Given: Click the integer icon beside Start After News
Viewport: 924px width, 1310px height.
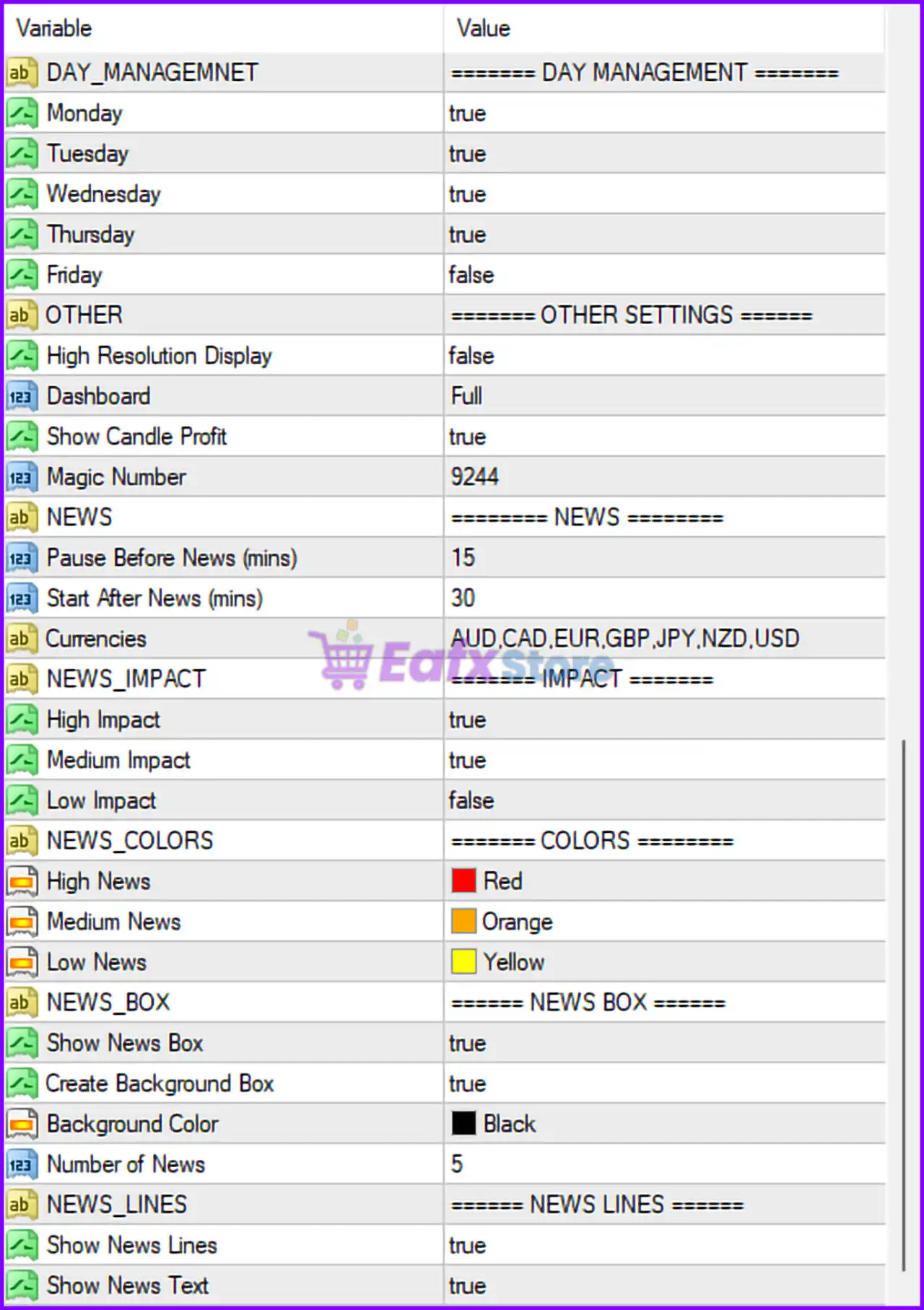Looking at the screenshot, I should 22,598.
